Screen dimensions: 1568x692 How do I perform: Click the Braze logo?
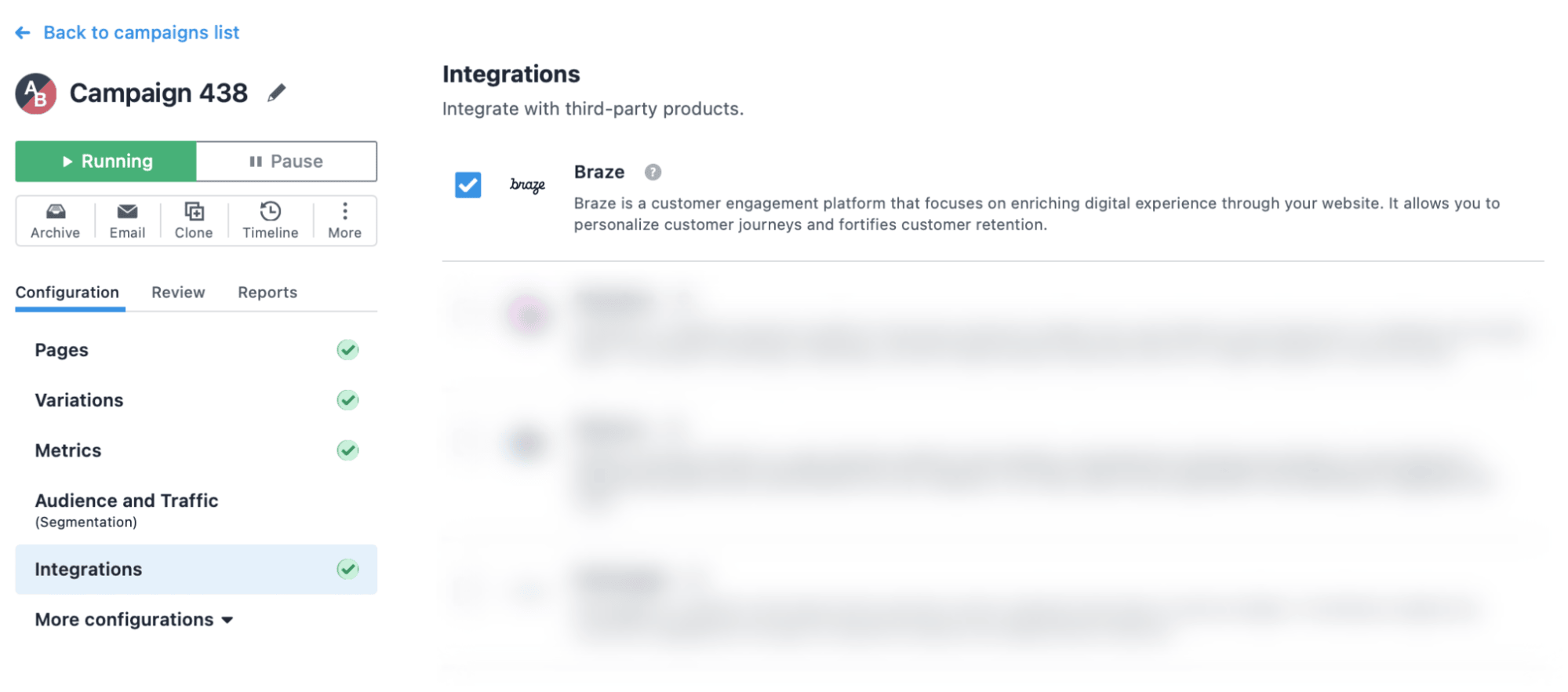pyautogui.click(x=527, y=185)
